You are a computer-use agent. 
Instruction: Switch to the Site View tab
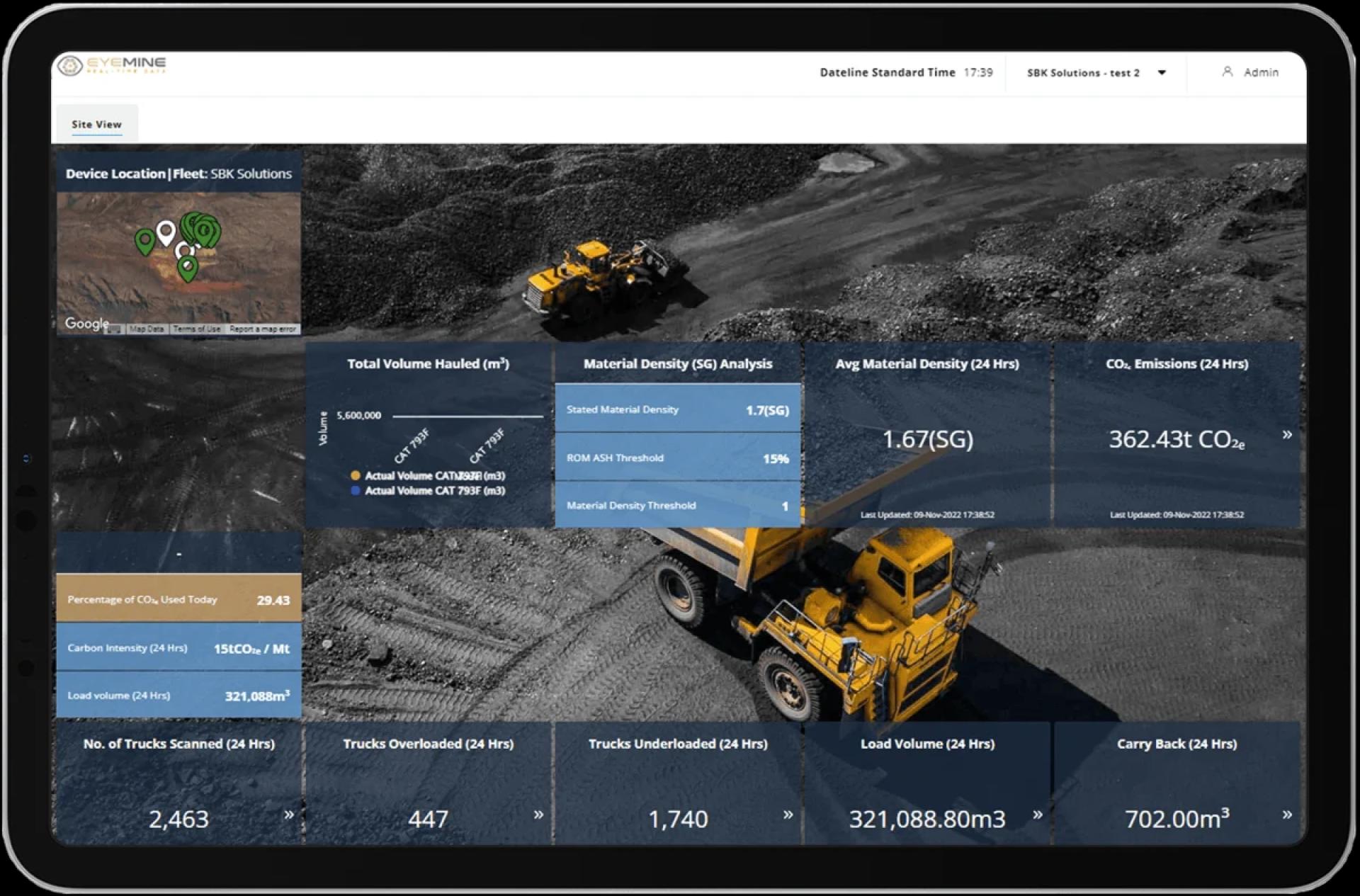[x=96, y=125]
